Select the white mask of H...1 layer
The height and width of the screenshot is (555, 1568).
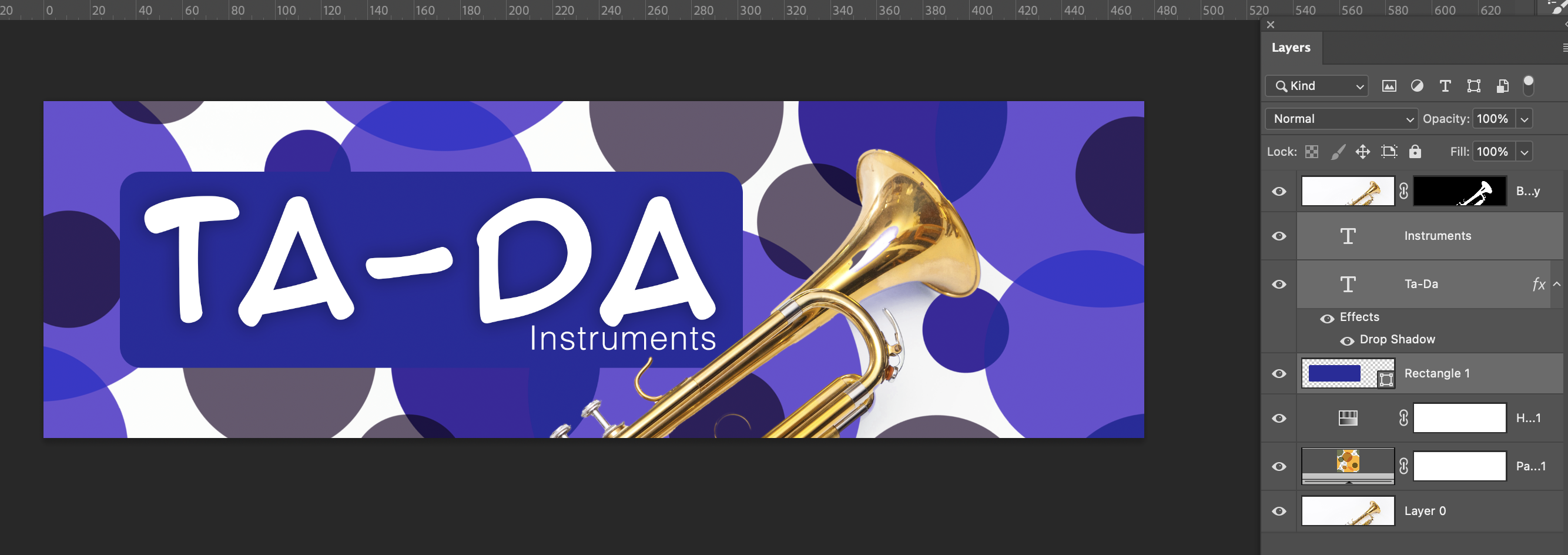click(x=1460, y=418)
